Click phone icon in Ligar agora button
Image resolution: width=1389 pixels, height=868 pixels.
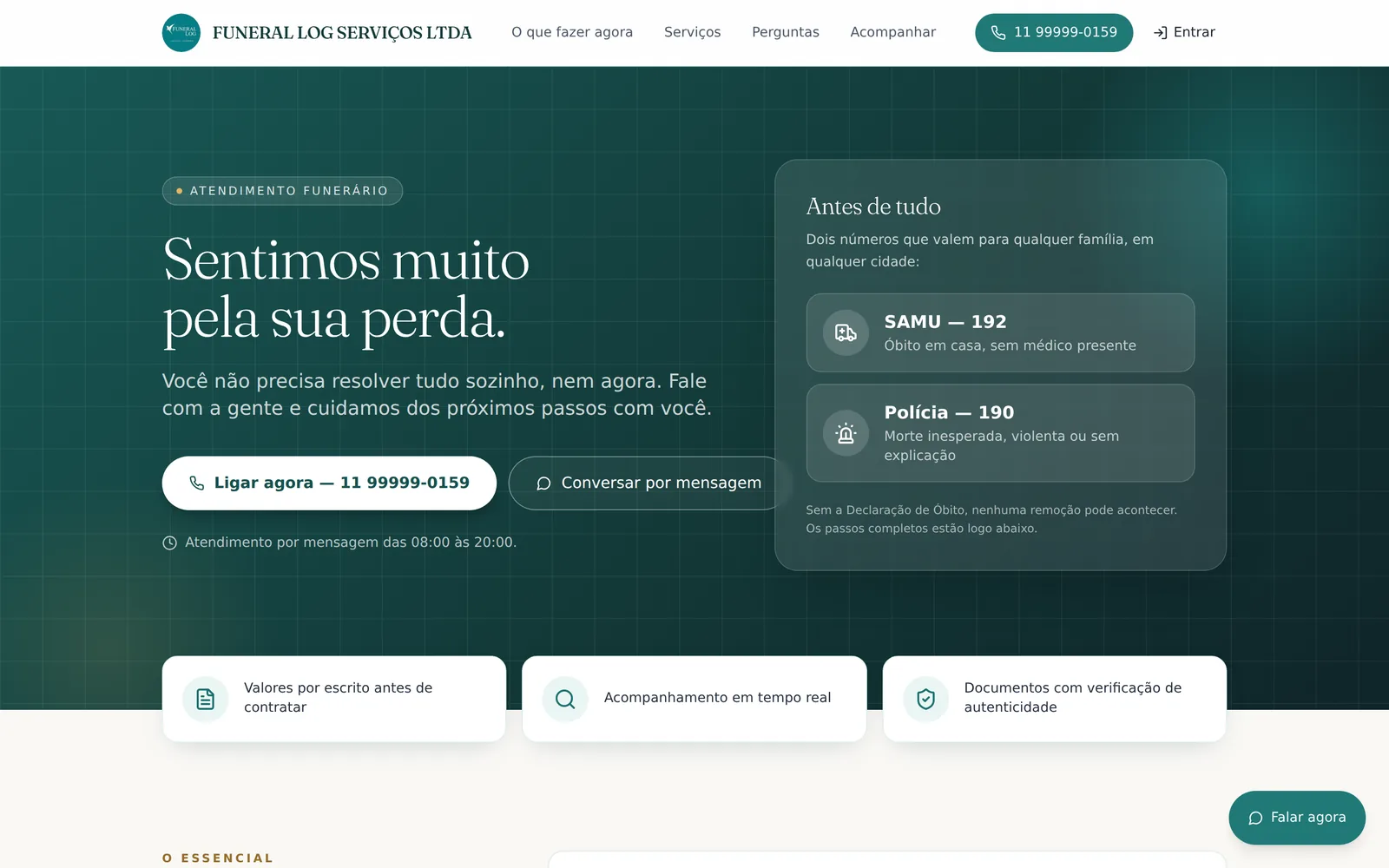[x=197, y=483]
